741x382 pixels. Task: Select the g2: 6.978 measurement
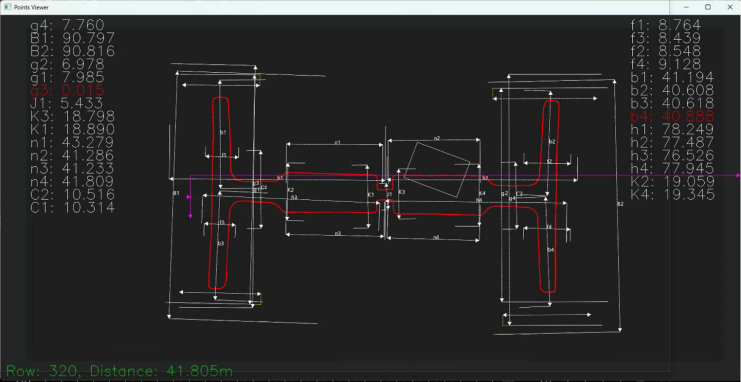[68, 64]
